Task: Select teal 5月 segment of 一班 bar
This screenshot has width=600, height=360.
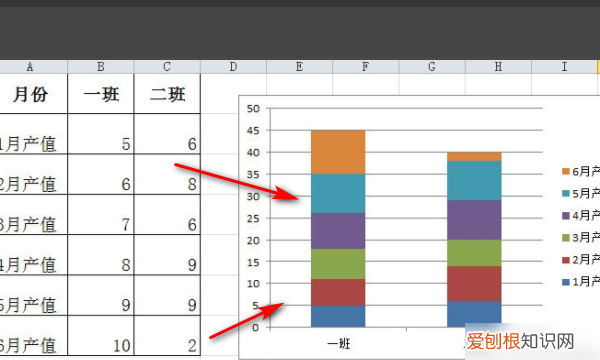Action: (338, 194)
